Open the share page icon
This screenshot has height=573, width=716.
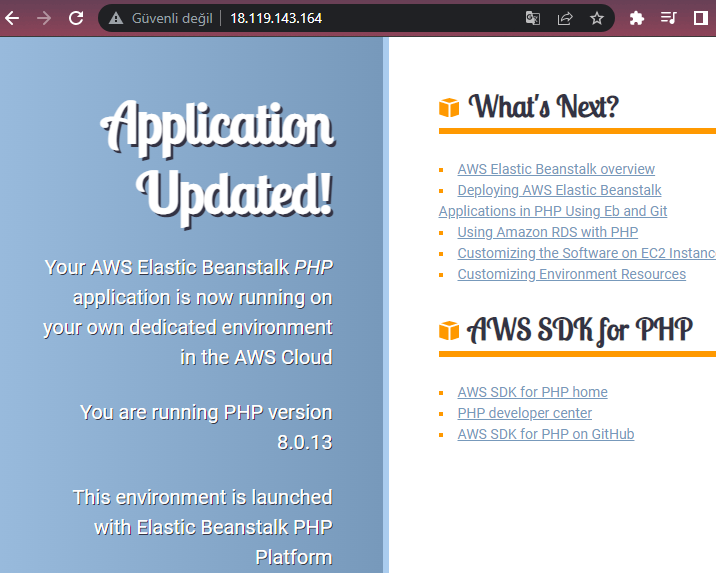[565, 18]
